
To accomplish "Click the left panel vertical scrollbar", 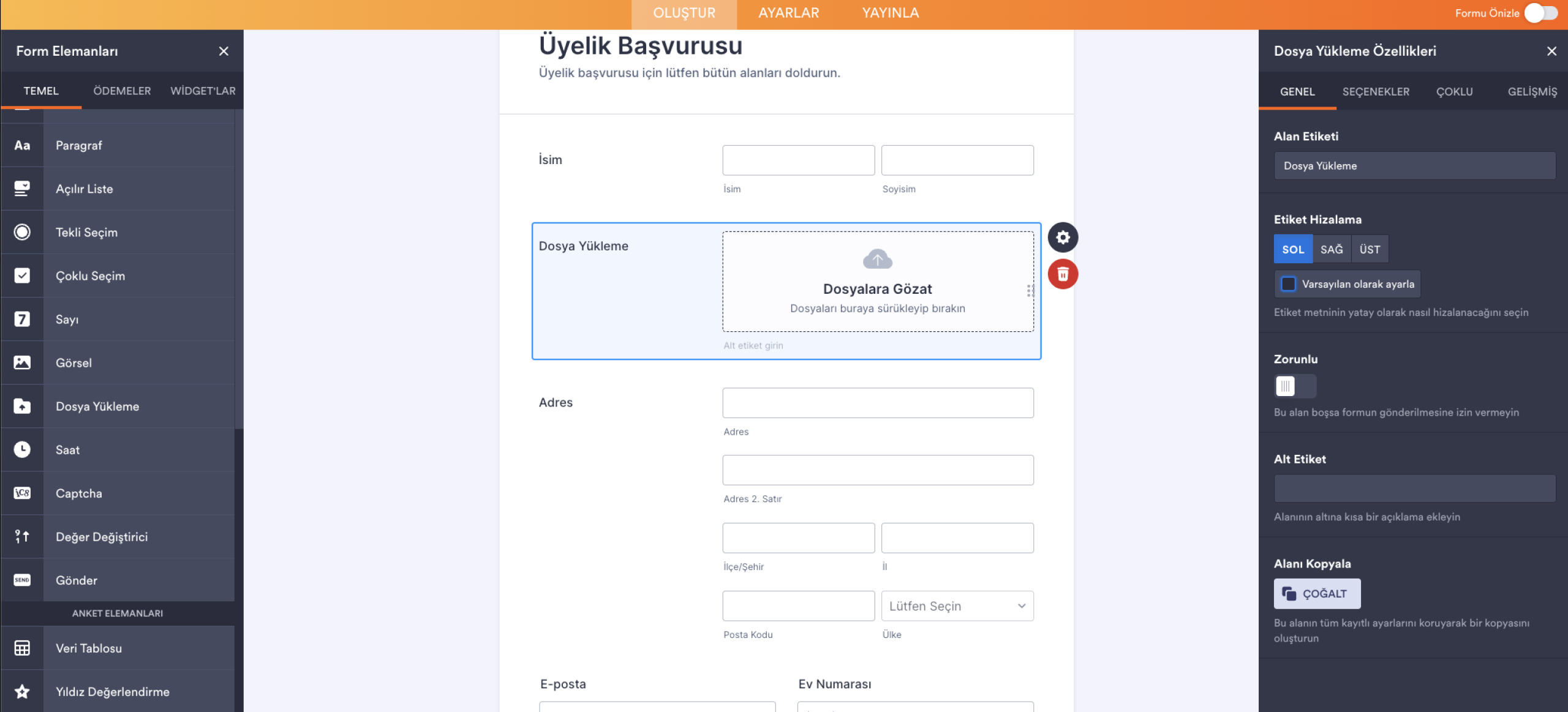I will pyautogui.click(x=239, y=269).
